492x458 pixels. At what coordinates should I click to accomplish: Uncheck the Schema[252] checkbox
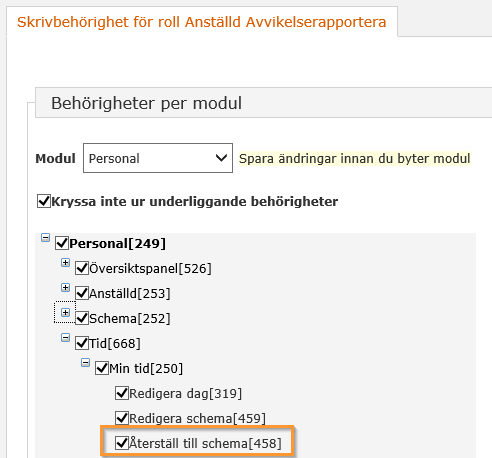coord(82,318)
